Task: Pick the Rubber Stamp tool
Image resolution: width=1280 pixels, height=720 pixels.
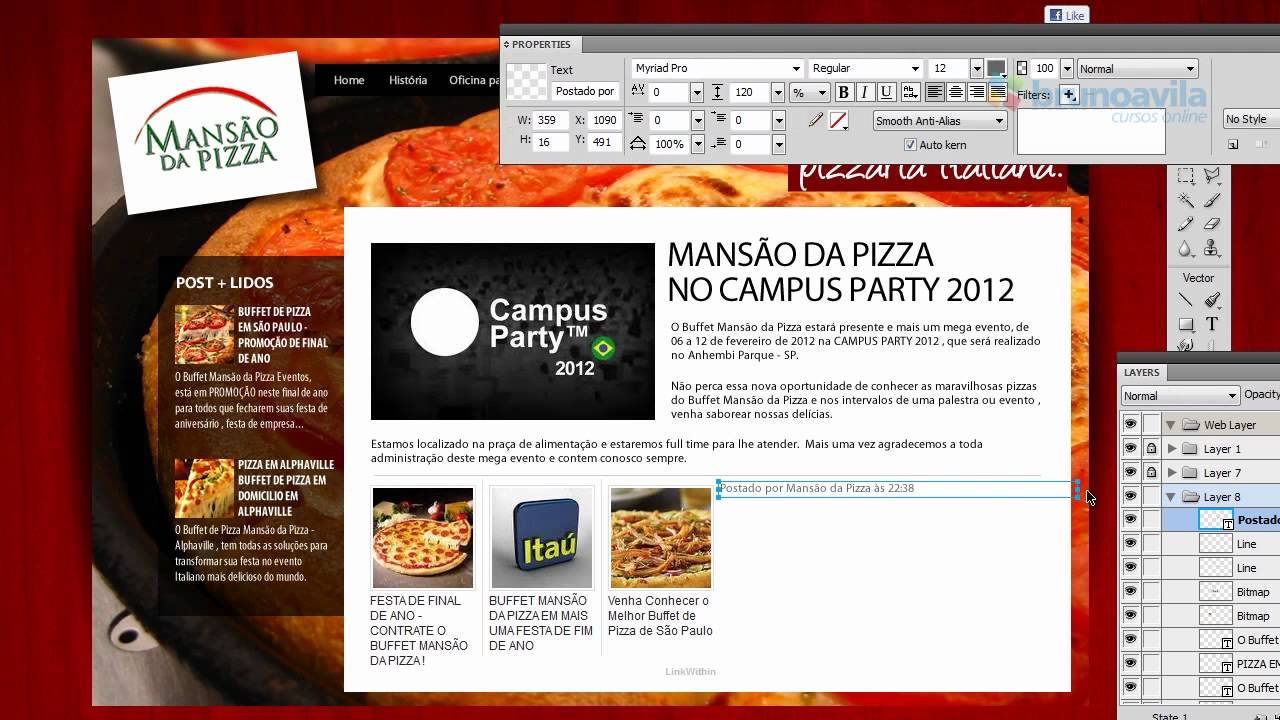Action: pos(1212,248)
